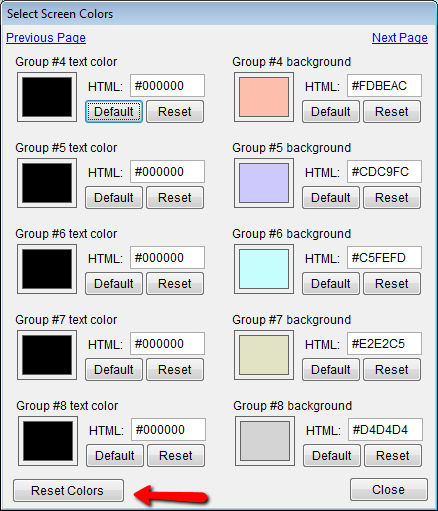The width and height of the screenshot is (438, 511).
Task: Select Group #5 text color swatch
Action: point(47,183)
